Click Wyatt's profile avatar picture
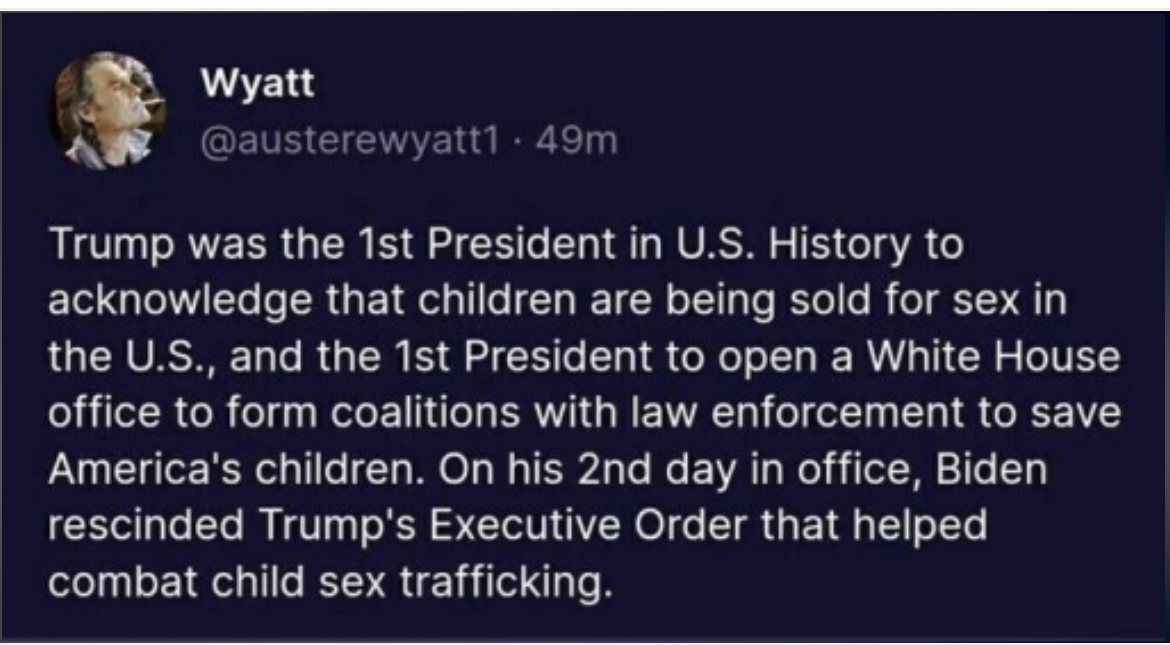Image resolution: width=1170 pixels, height=645 pixels. [109, 110]
